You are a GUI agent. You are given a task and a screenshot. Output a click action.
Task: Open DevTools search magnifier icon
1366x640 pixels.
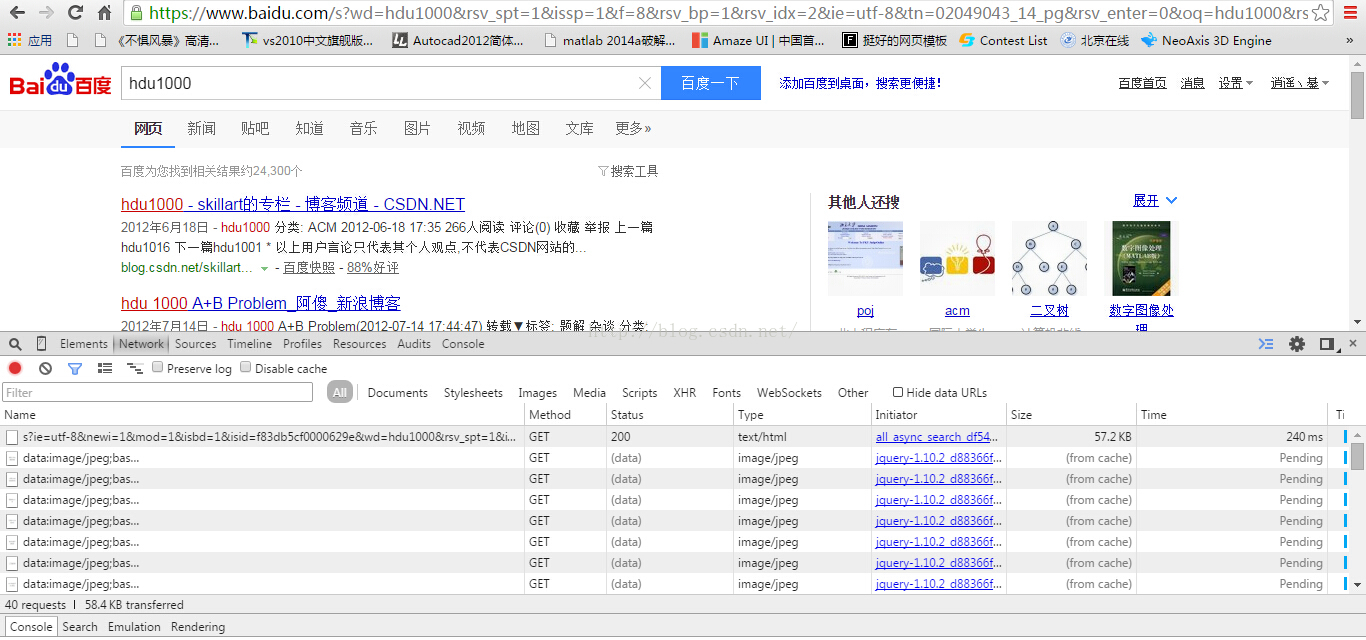pos(15,344)
